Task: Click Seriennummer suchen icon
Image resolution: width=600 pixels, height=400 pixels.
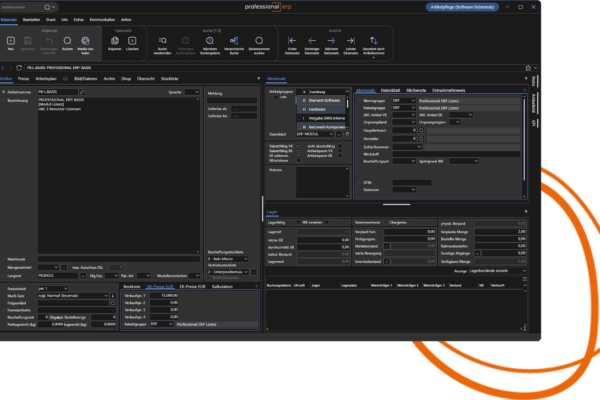Action: click(x=259, y=41)
